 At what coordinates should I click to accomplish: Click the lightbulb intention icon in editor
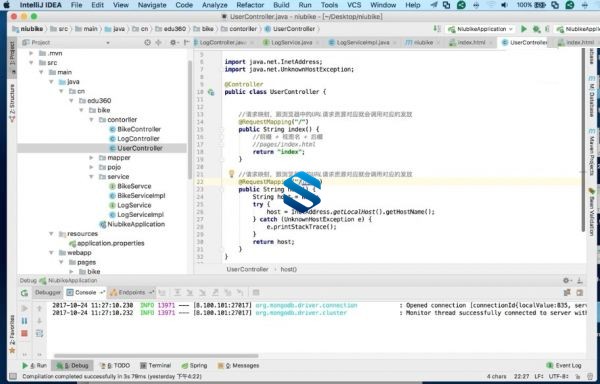tap(231, 174)
